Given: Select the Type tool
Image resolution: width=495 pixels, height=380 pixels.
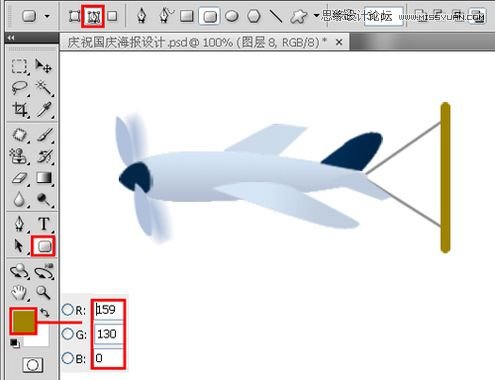Looking at the screenshot, I should pos(44,224).
